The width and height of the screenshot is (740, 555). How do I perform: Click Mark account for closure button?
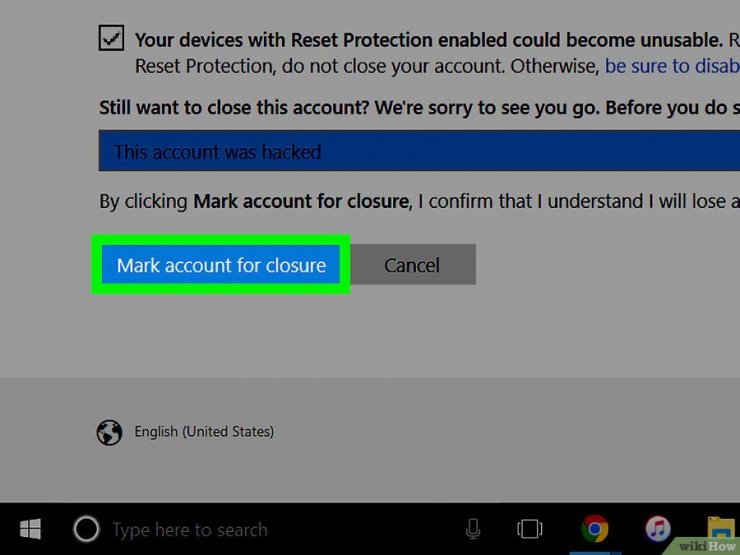click(x=221, y=265)
